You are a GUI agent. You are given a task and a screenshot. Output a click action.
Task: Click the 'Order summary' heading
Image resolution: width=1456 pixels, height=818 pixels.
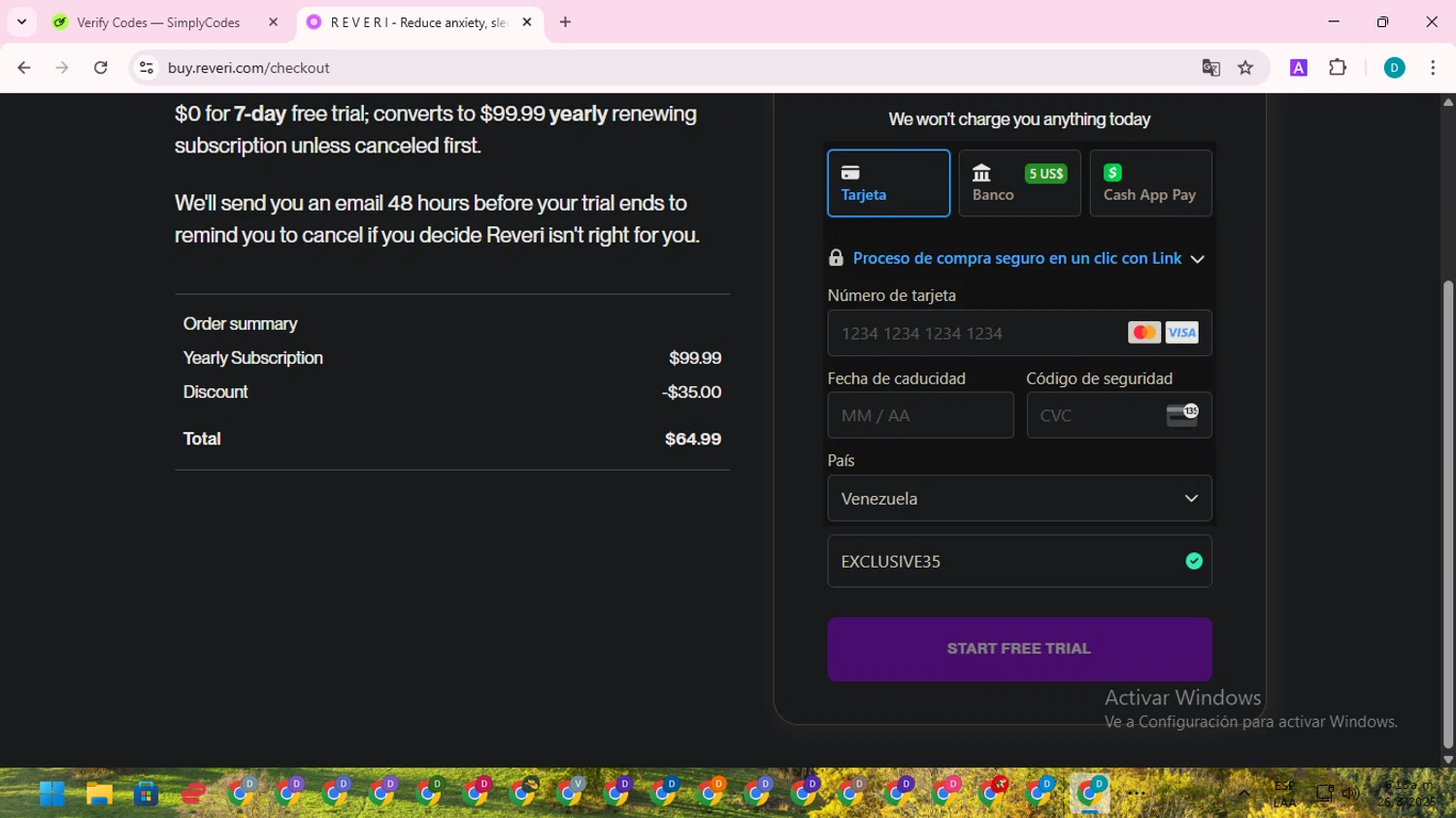tap(240, 324)
